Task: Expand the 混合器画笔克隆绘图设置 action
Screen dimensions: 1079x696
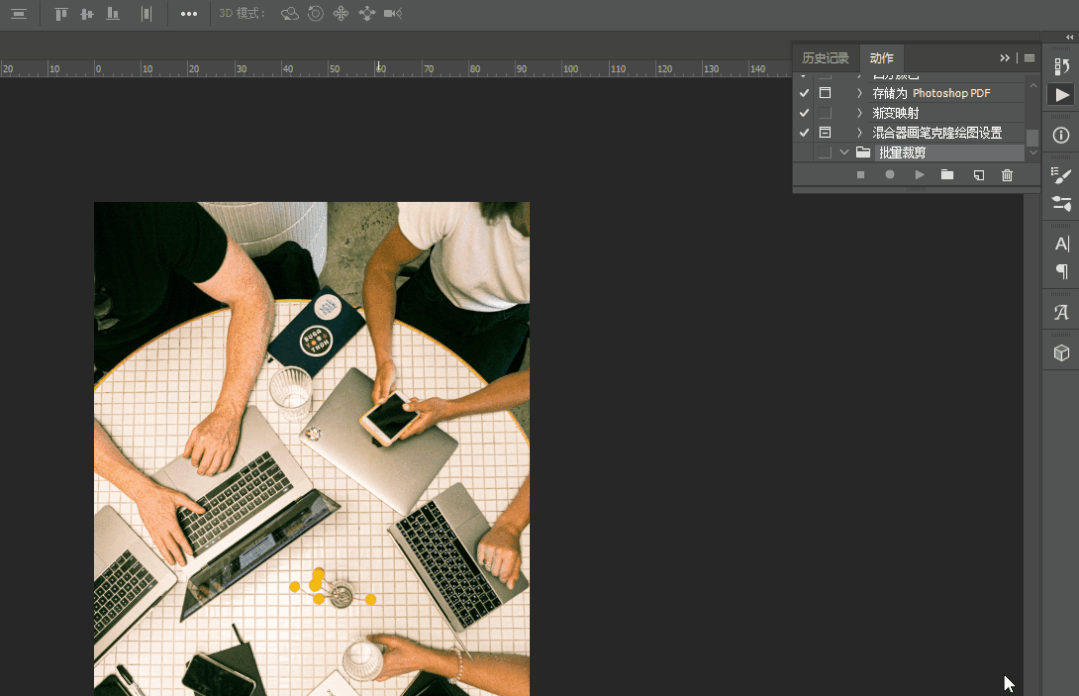Action: [x=859, y=133]
